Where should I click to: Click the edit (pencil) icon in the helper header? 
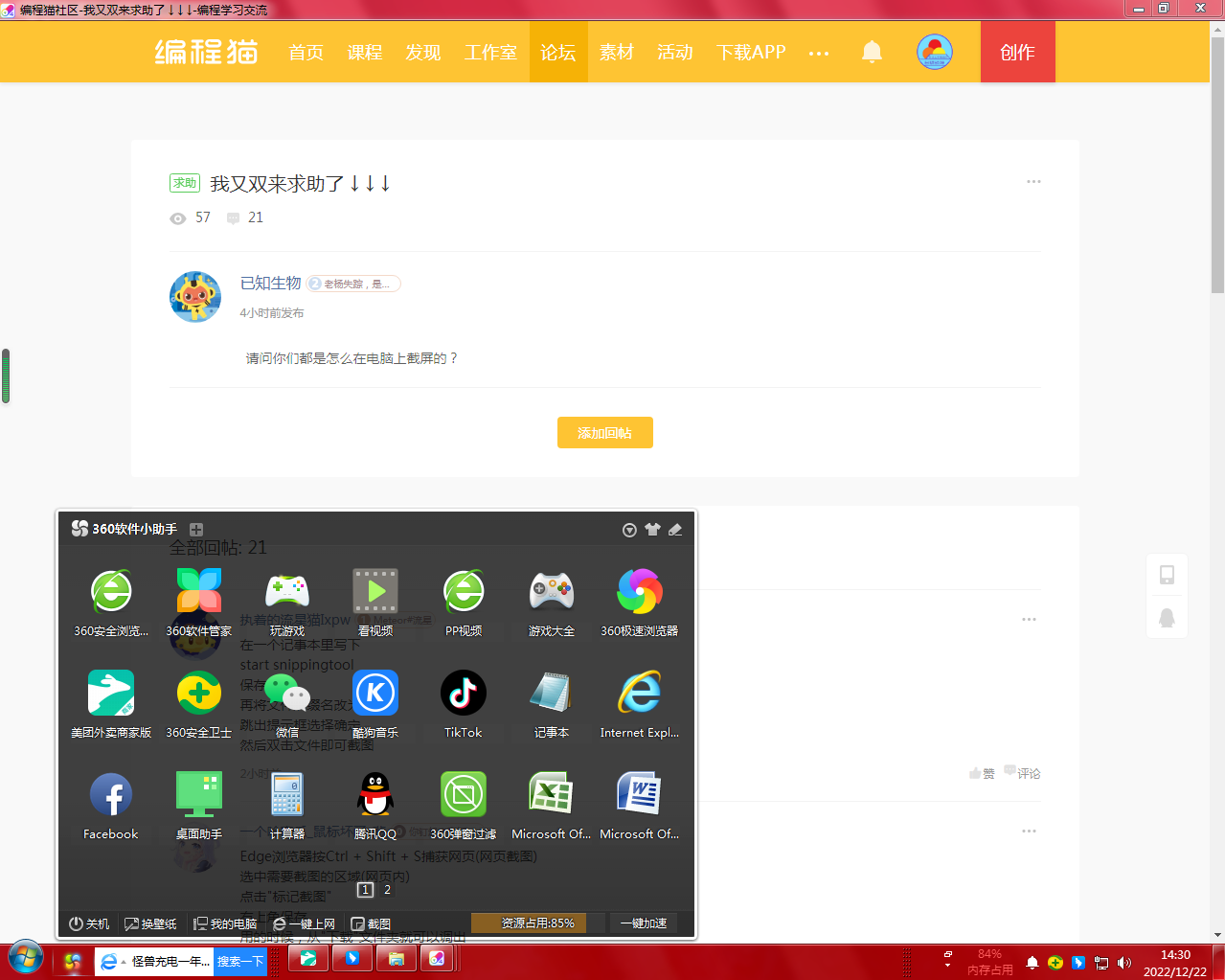[x=675, y=529]
